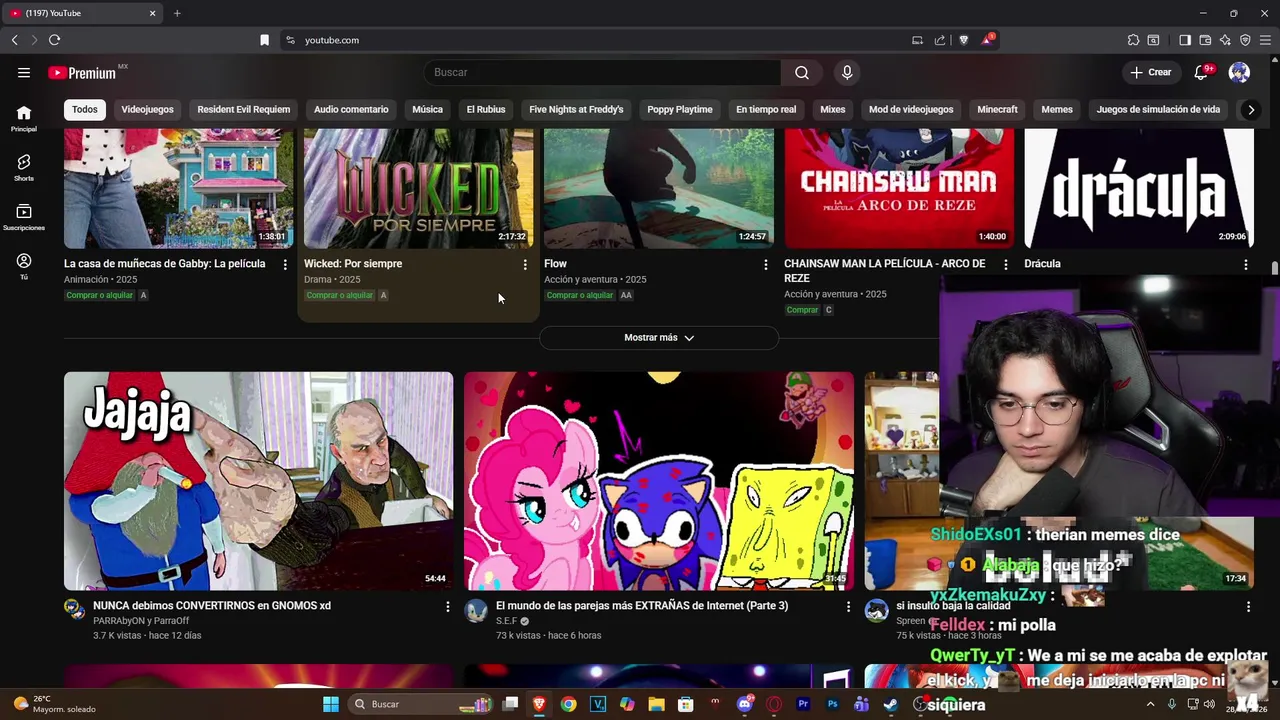Open options for Drácula movie
1280x720 pixels.
coord(1246,264)
